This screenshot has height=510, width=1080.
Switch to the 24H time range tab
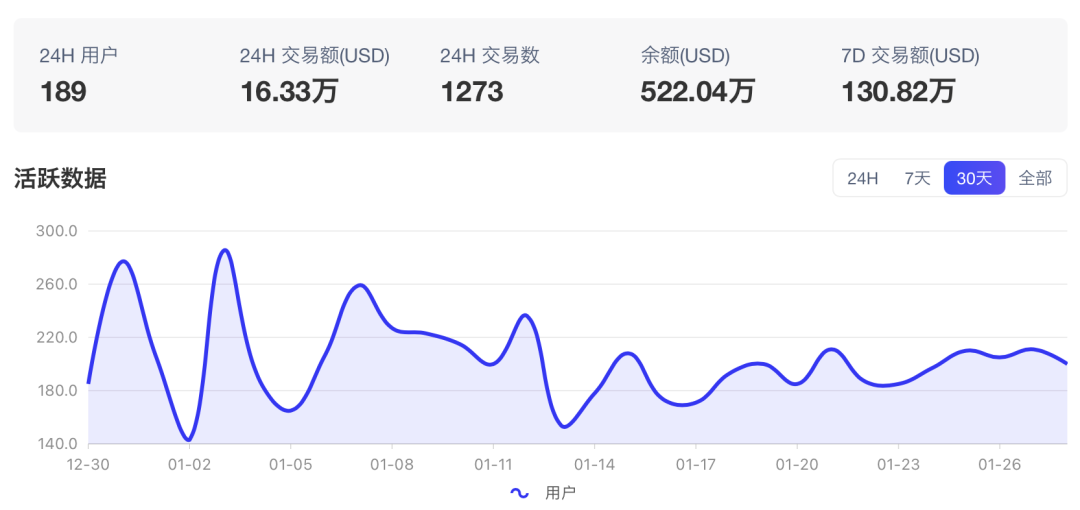pos(862,178)
